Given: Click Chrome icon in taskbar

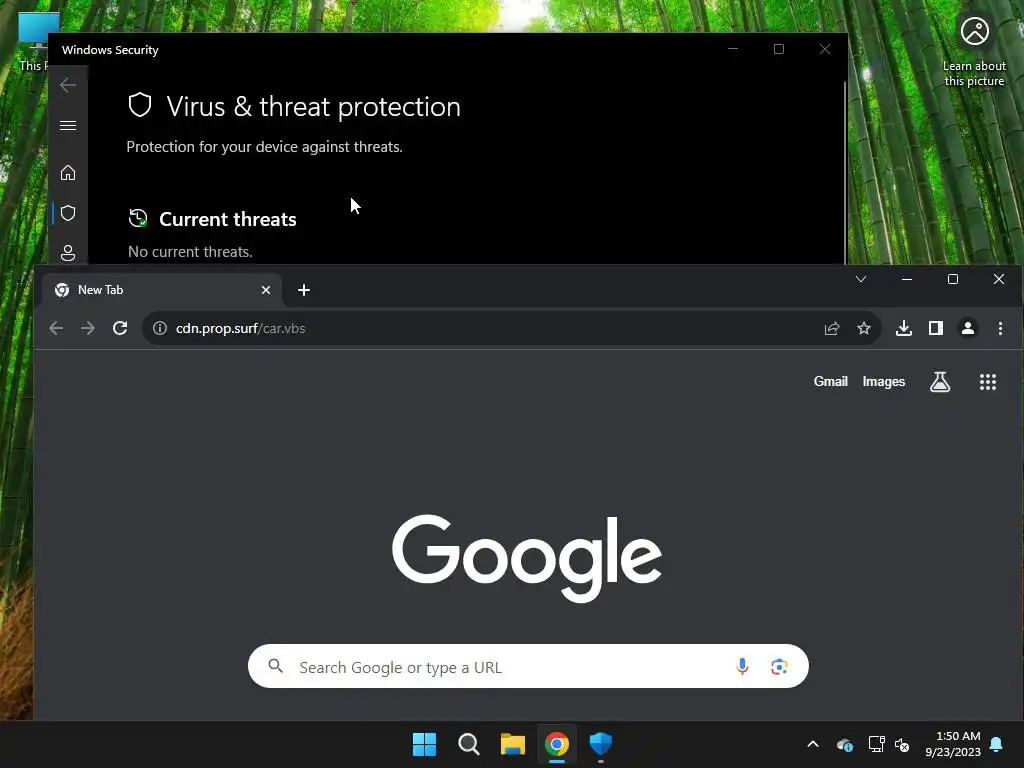Looking at the screenshot, I should pos(556,744).
